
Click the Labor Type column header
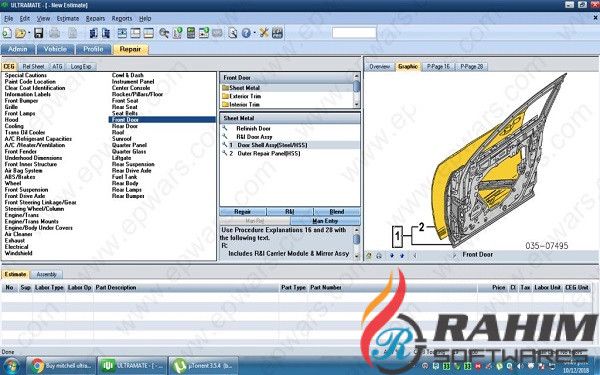(49, 288)
